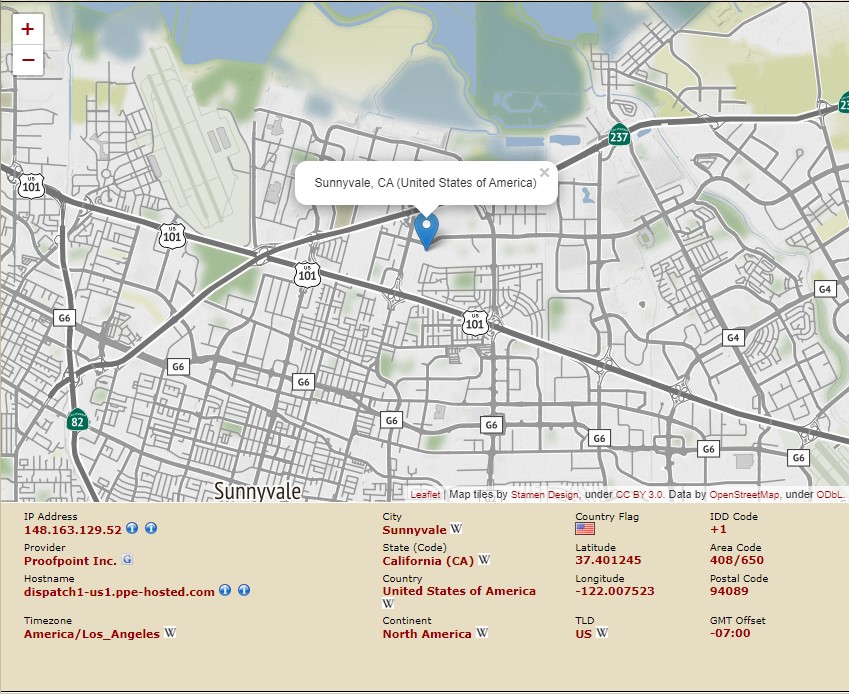Follow the OpenStreetMap attribution link
849x694 pixels.
point(745,495)
